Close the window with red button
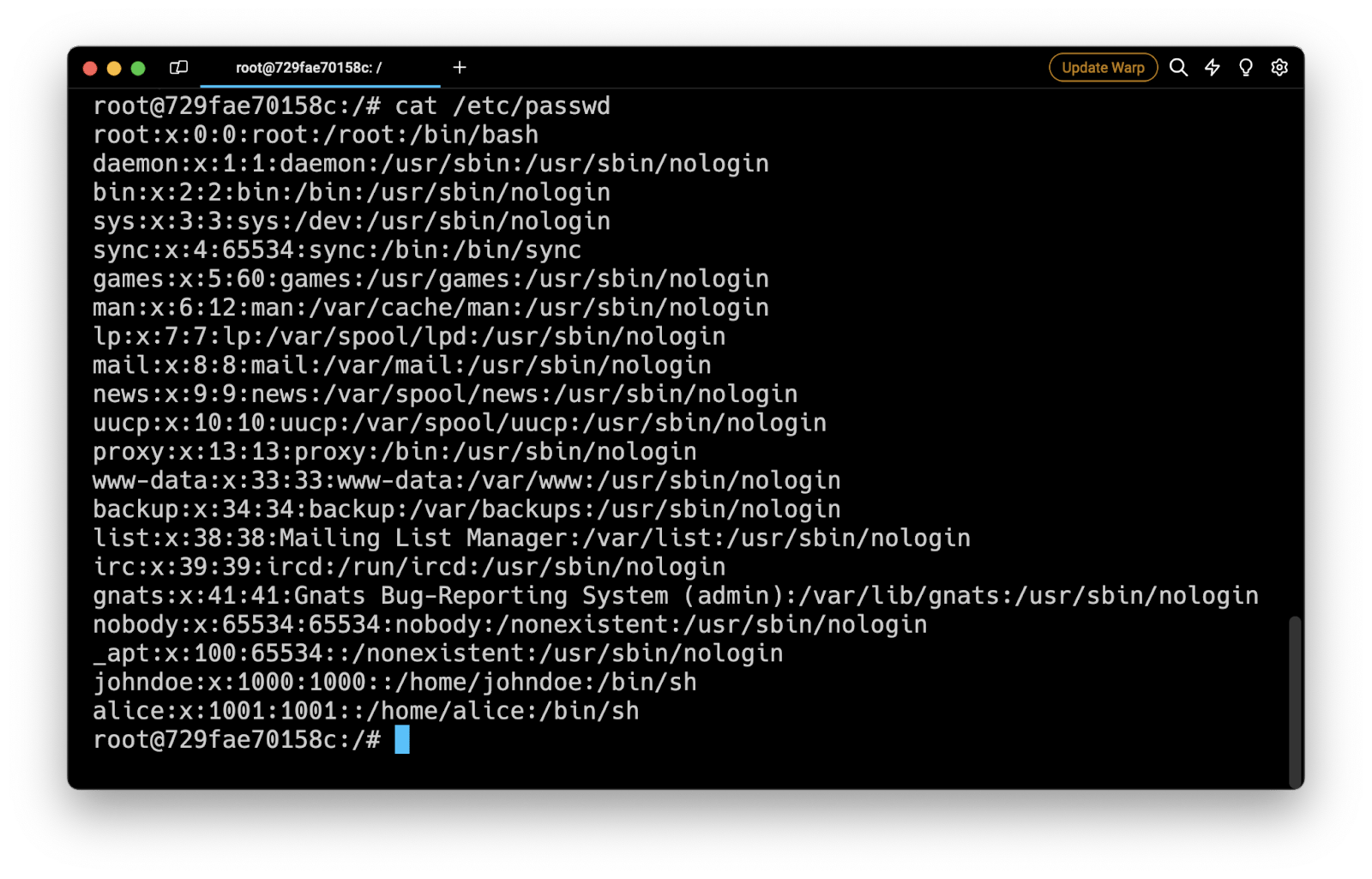This screenshot has width=1372, height=879. [90, 69]
